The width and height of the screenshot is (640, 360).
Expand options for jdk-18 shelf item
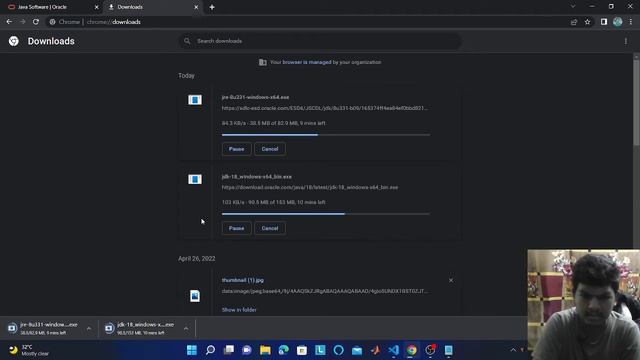(x=186, y=328)
